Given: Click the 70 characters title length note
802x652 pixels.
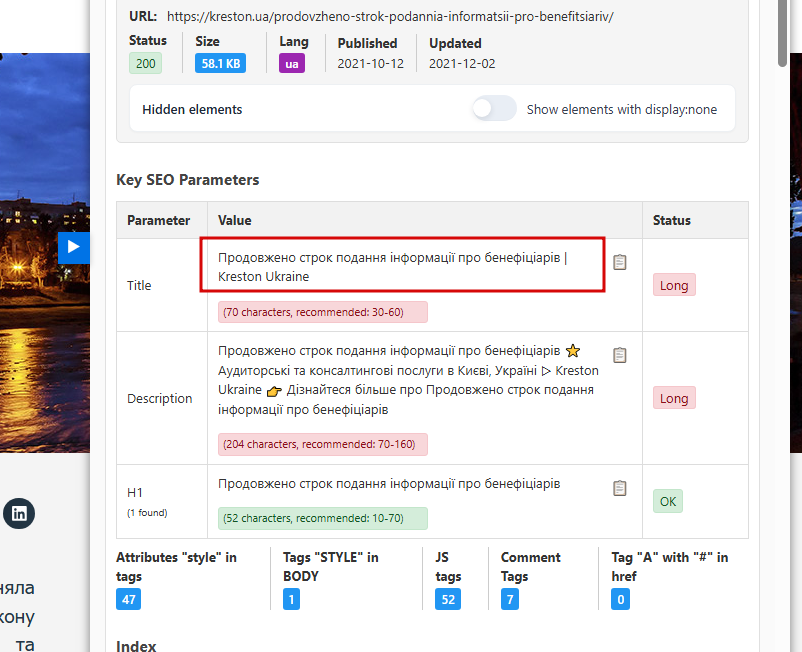Looking at the screenshot, I should pos(323,312).
